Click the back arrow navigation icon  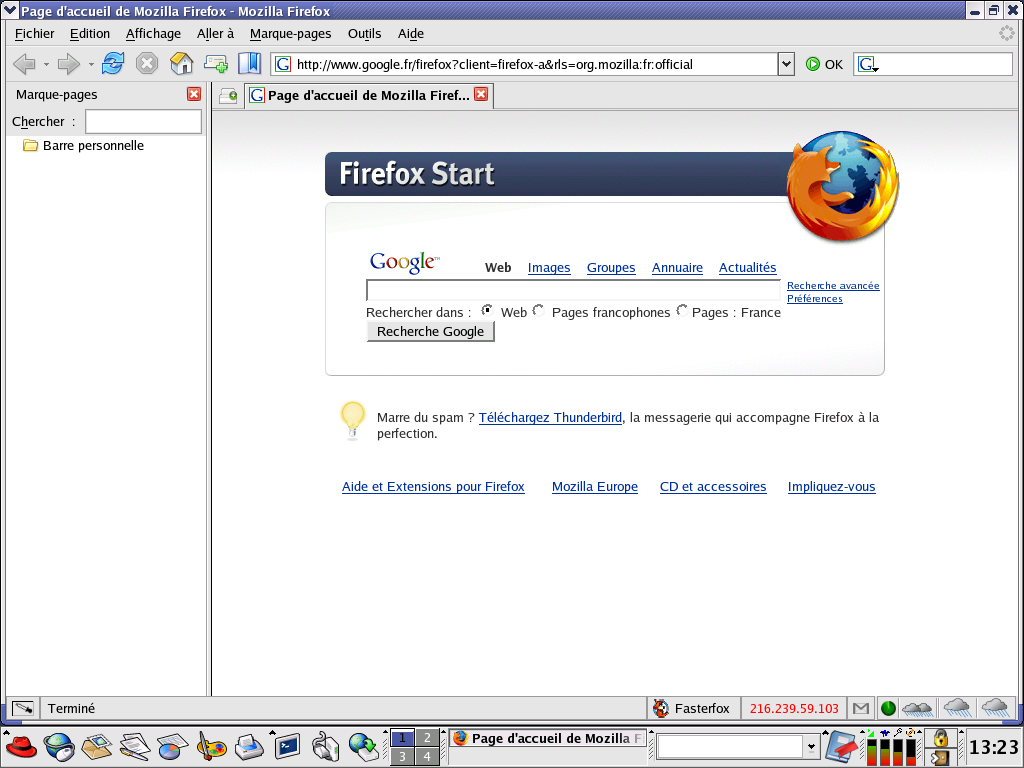click(24, 64)
